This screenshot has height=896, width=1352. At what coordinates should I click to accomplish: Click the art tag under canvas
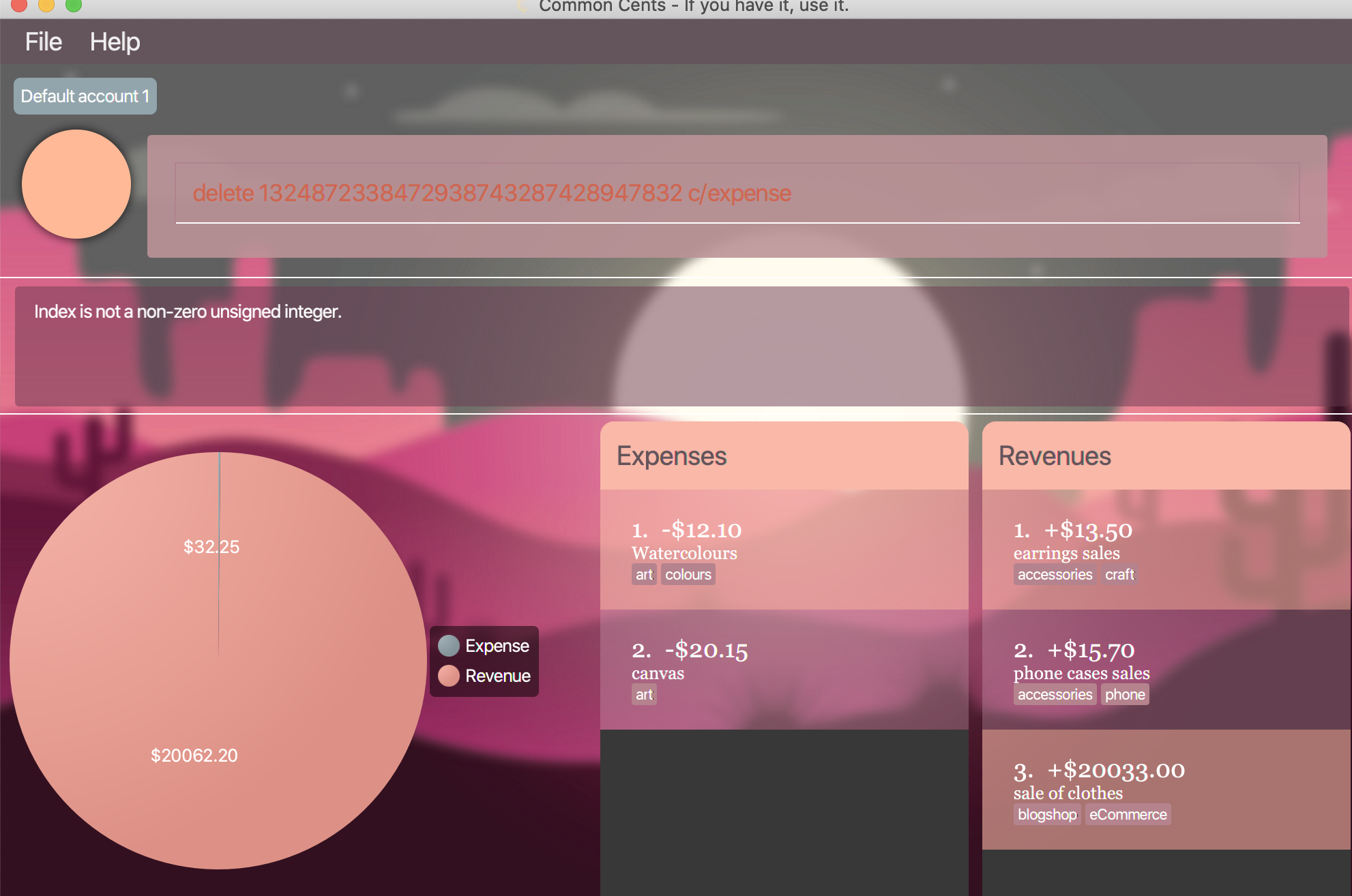(x=644, y=695)
